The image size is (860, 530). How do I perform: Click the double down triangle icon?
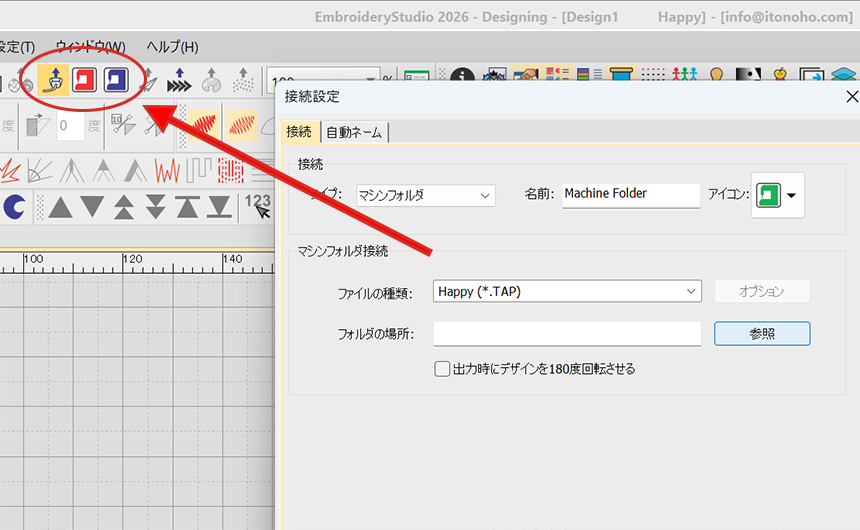[x=156, y=207]
